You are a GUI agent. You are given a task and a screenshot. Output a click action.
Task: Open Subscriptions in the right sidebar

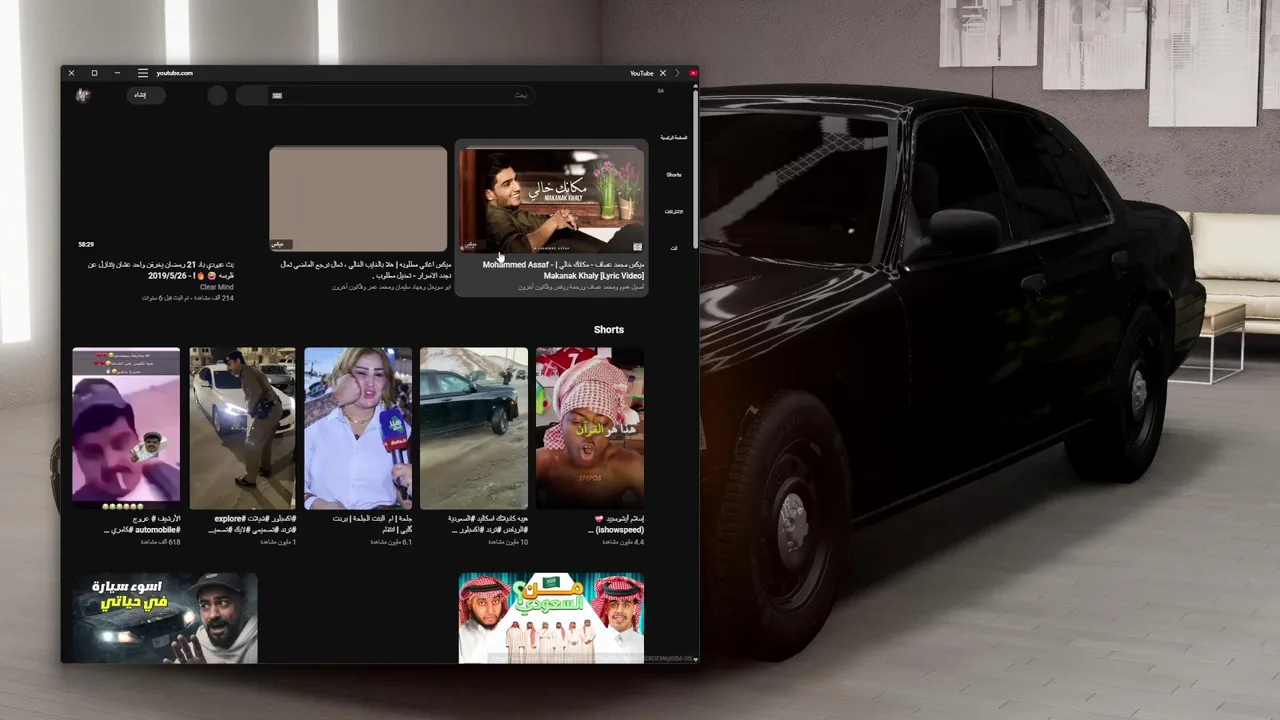(x=674, y=211)
